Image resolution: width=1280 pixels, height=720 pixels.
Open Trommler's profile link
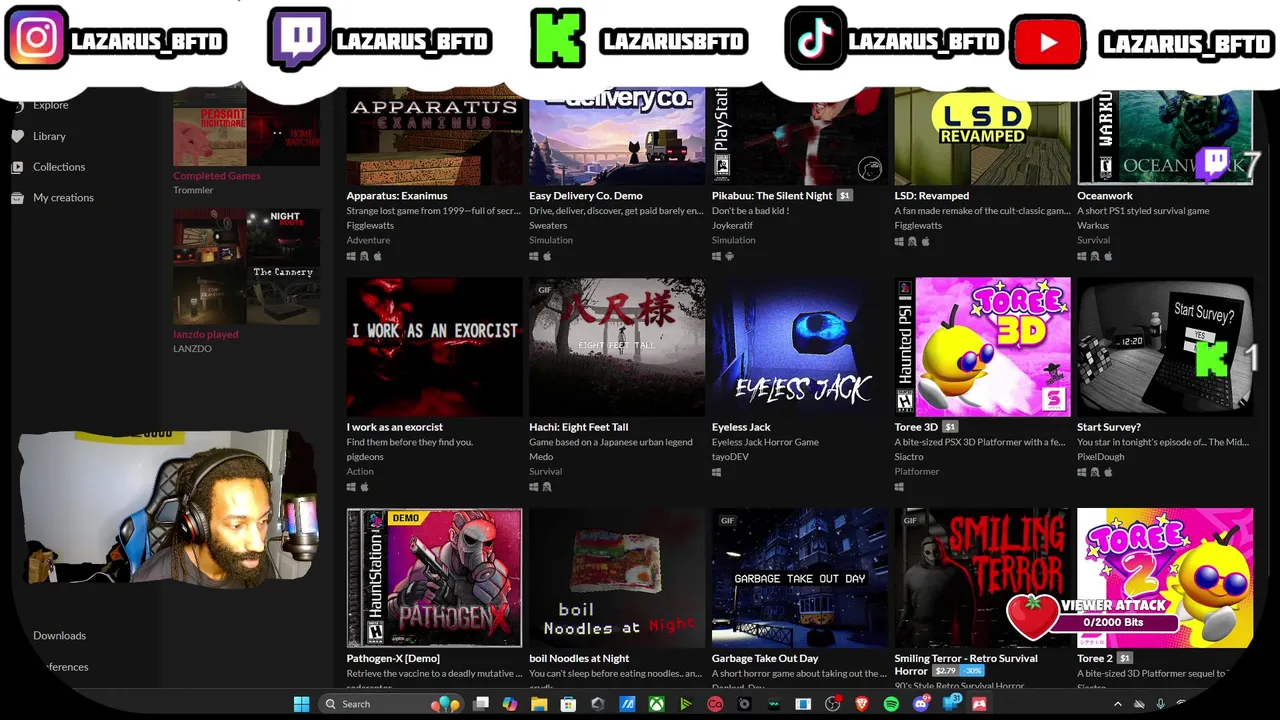[x=193, y=190]
